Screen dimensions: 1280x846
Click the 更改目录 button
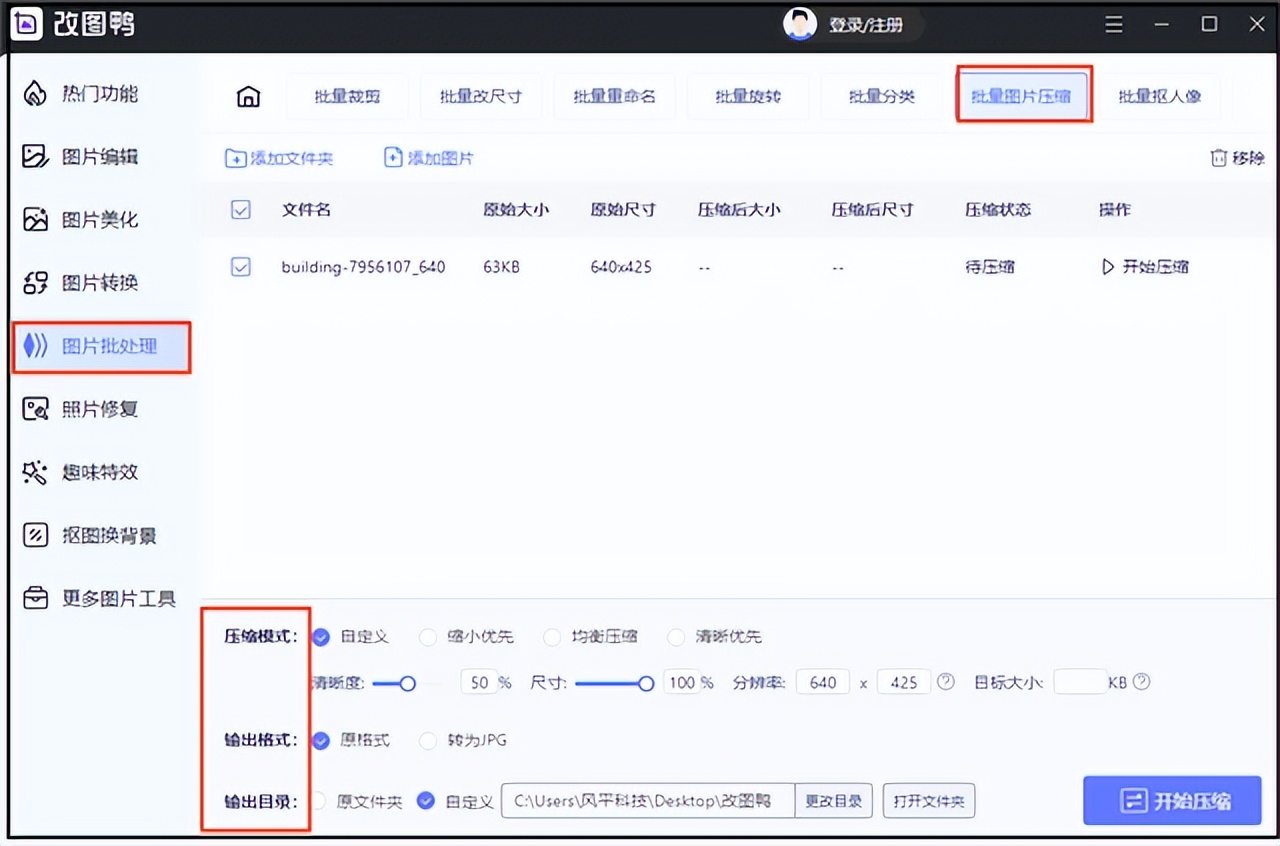click(834, 800)
